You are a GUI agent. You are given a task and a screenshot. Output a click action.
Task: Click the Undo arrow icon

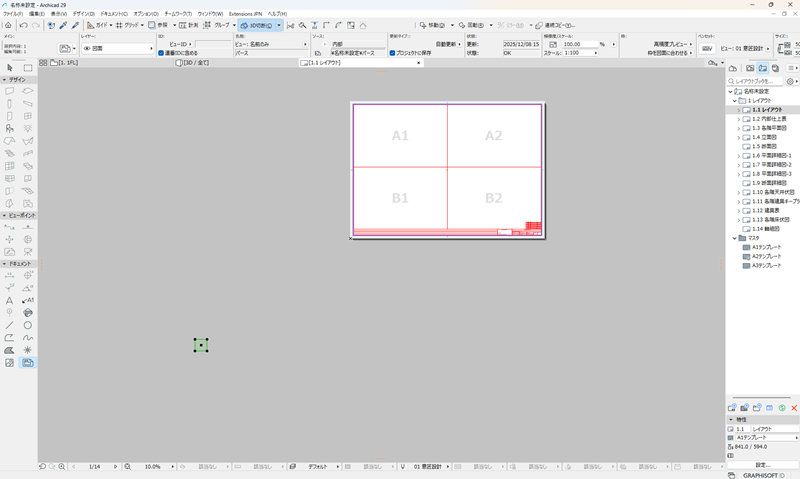(23, 25)
